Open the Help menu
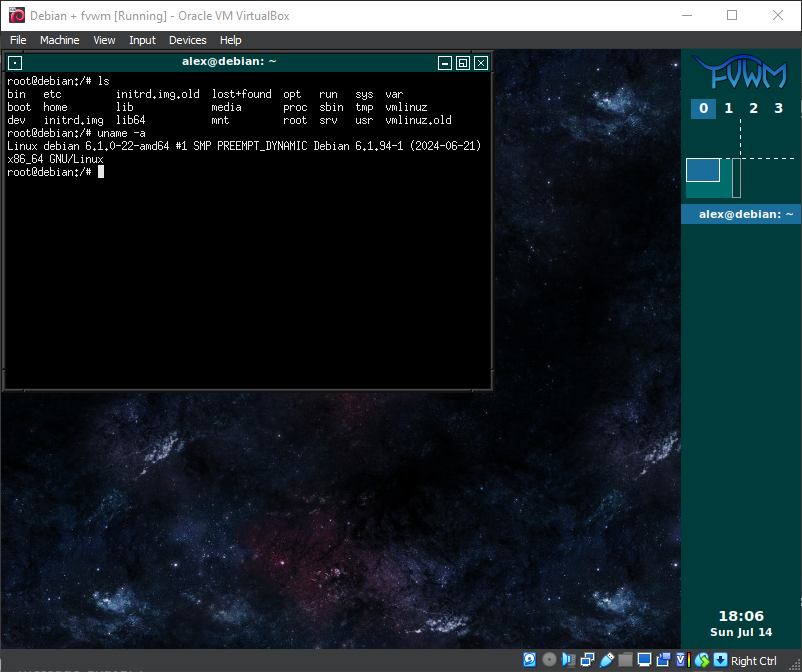The height and width of the screenshot is (672, 802). pyautogui.click(x=231, y=40)
